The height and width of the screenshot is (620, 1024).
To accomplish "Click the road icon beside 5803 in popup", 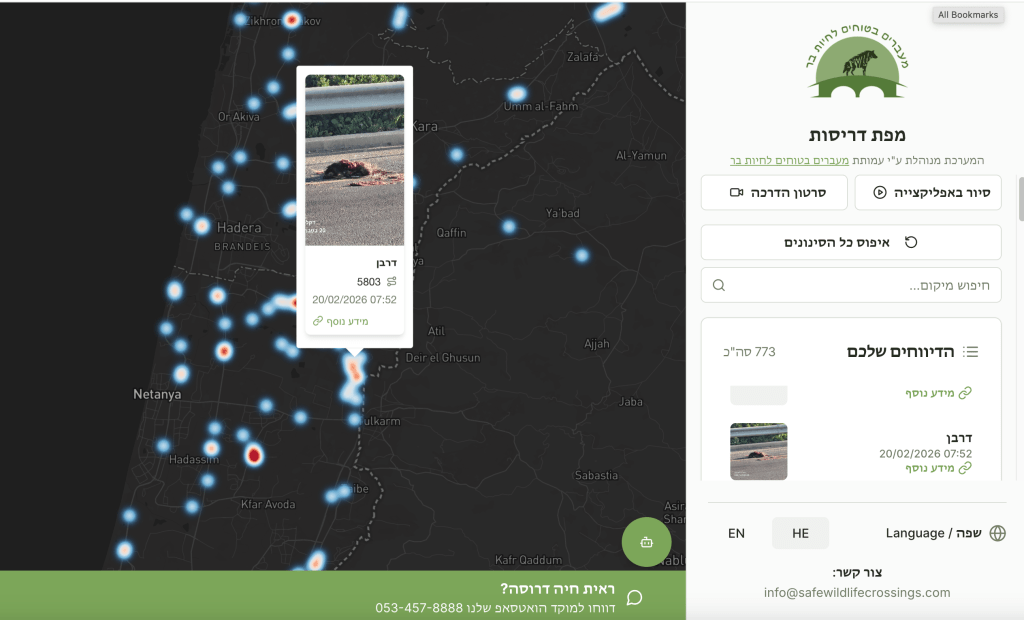I will pos(391,282).
